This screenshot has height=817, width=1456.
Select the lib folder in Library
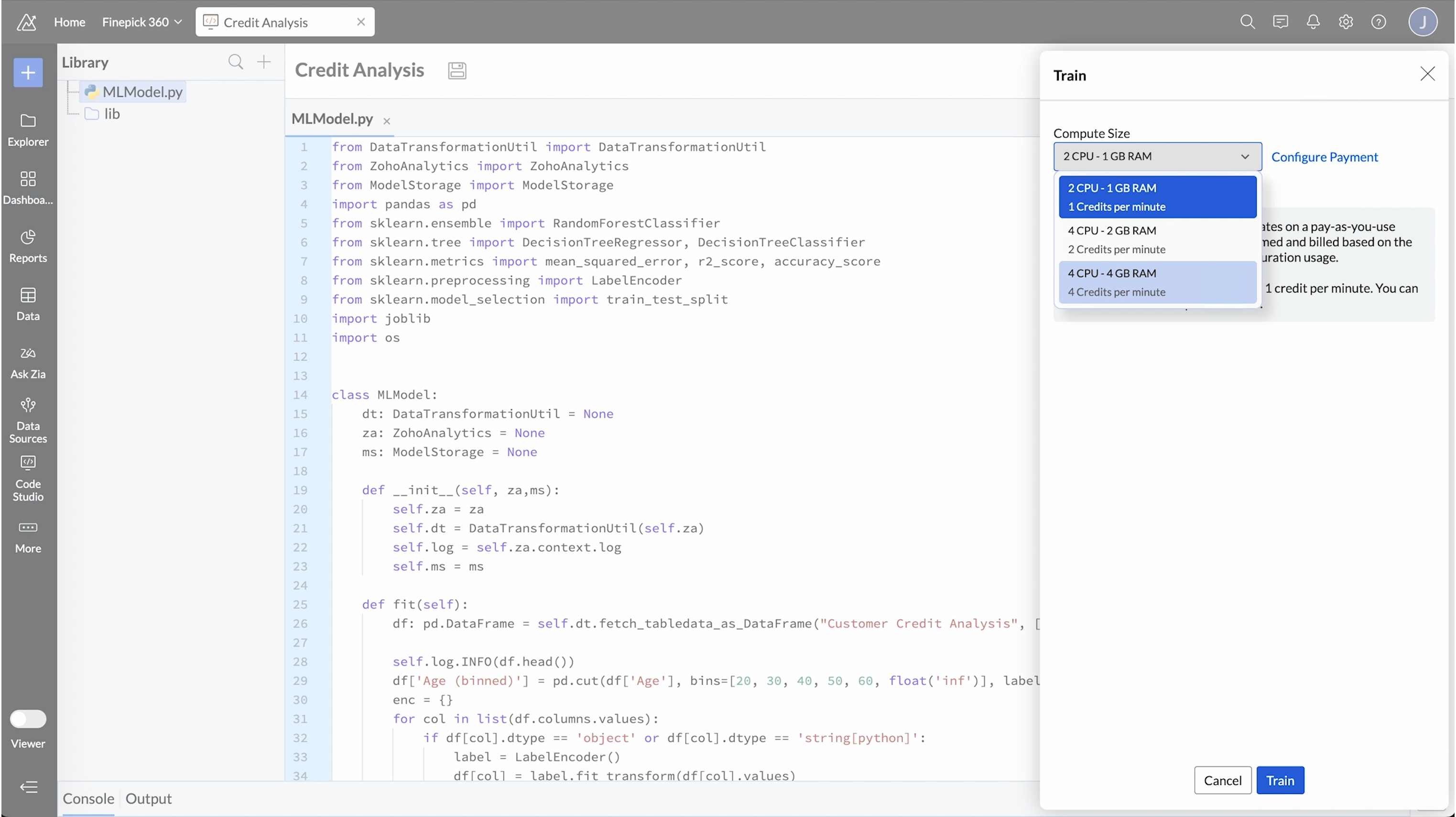pyautogui.click(x=111, y=114)
